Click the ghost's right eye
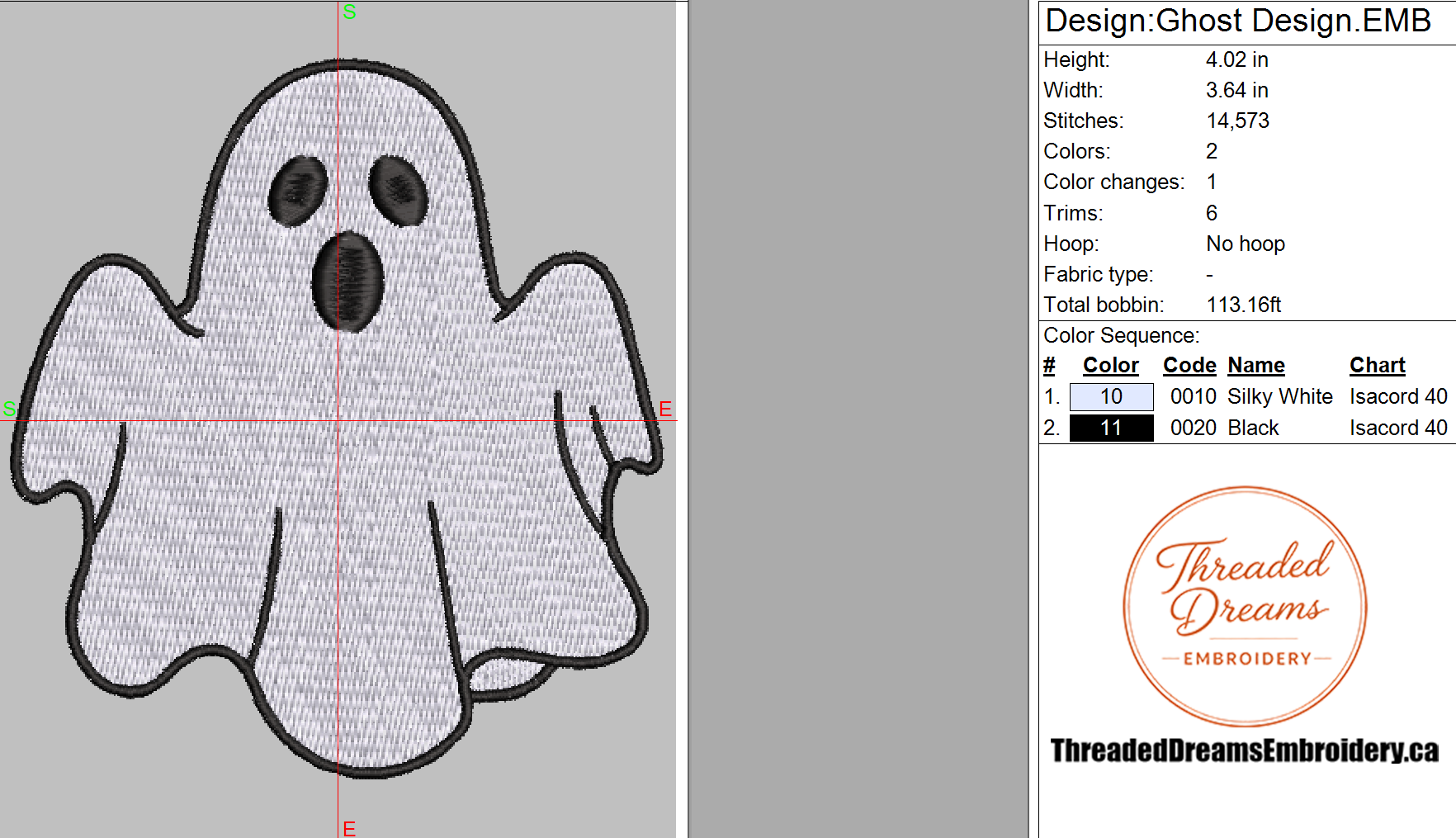 pos(399,190)
